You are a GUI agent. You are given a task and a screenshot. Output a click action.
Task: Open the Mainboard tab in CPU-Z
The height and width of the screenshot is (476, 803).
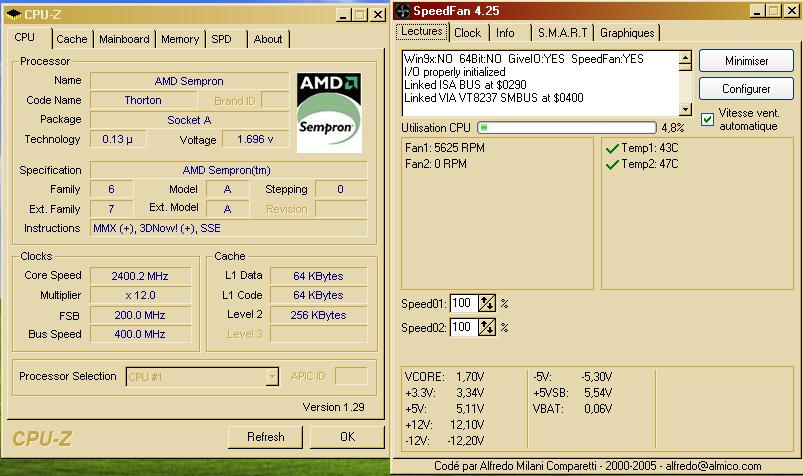tap(124, 39)
